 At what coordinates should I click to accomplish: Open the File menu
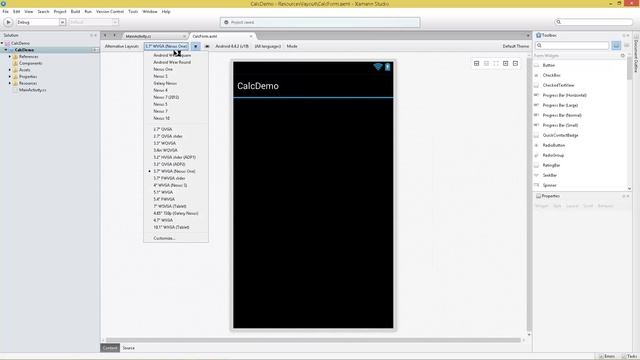tap(5, 12)
